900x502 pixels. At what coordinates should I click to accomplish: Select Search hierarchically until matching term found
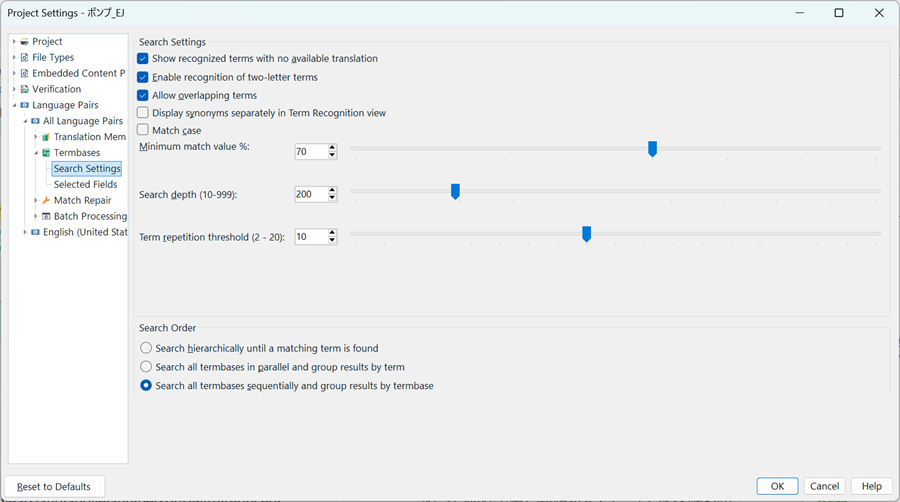[146, 348]
